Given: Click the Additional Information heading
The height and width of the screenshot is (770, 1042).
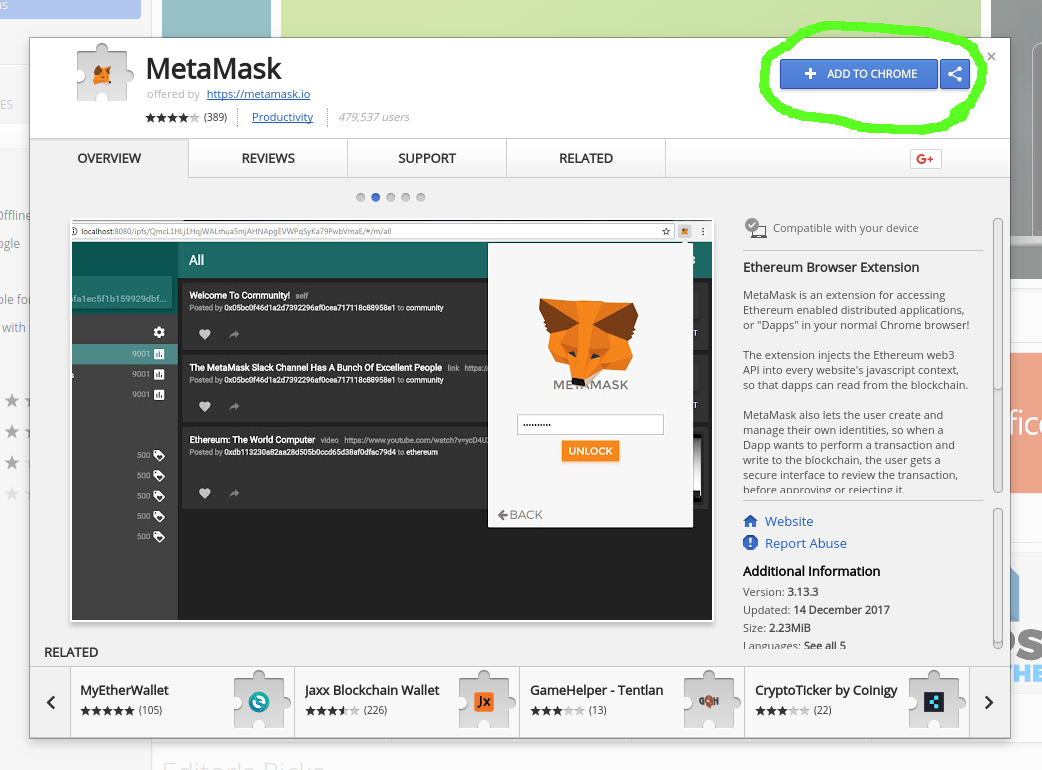Looking at the screenshot, I should click(811, 571).
